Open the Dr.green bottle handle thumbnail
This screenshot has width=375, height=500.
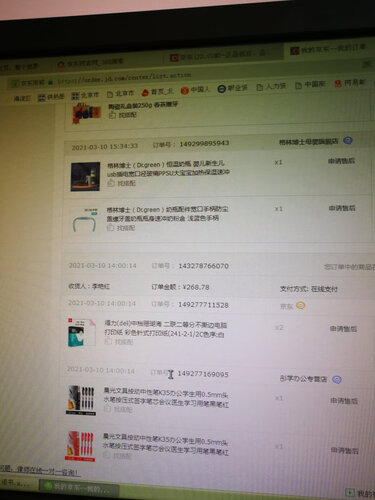pos(85,220)
